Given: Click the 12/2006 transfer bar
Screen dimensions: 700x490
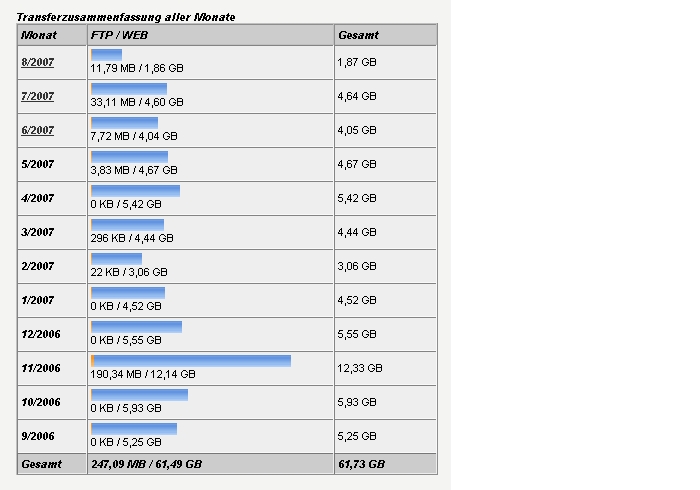Looking at the screenshot, I should point(136,327).
